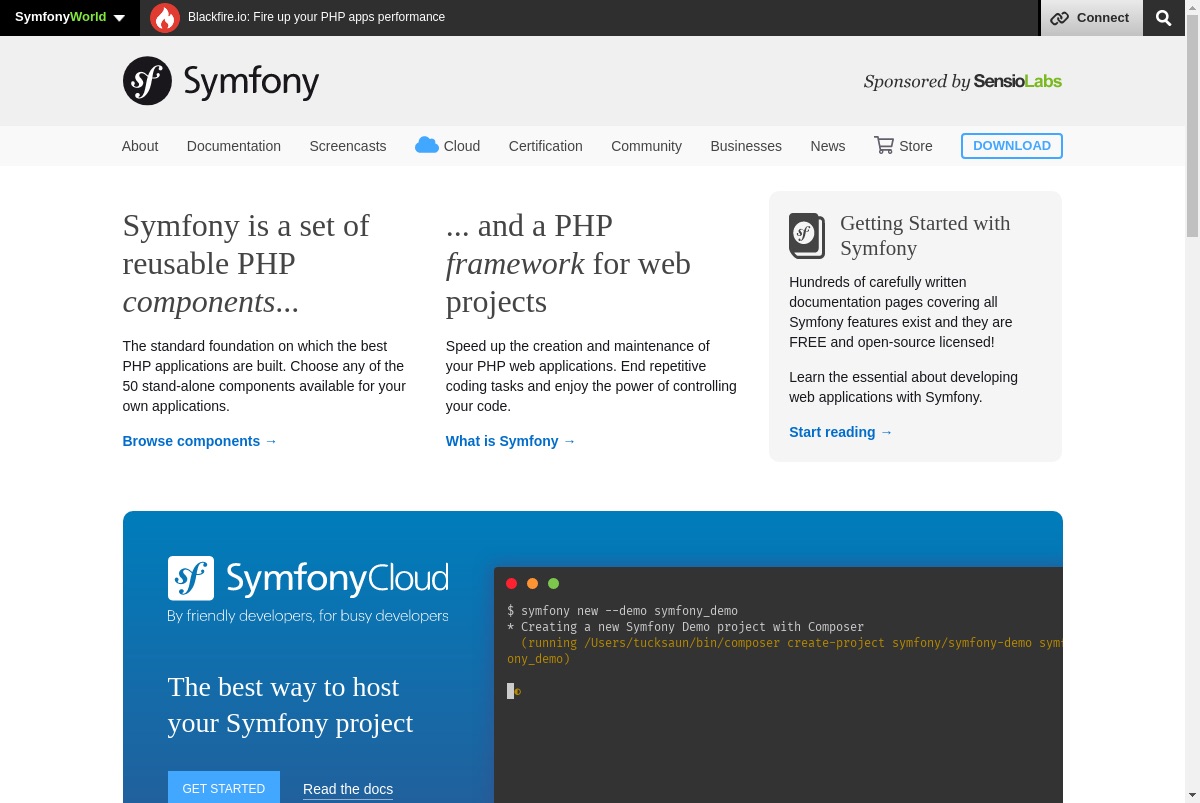Image resolution: width=1200 pixels, height=803 pixels.
Task: Click the shopping cart Store icon
Action: [x=884, y=145]
